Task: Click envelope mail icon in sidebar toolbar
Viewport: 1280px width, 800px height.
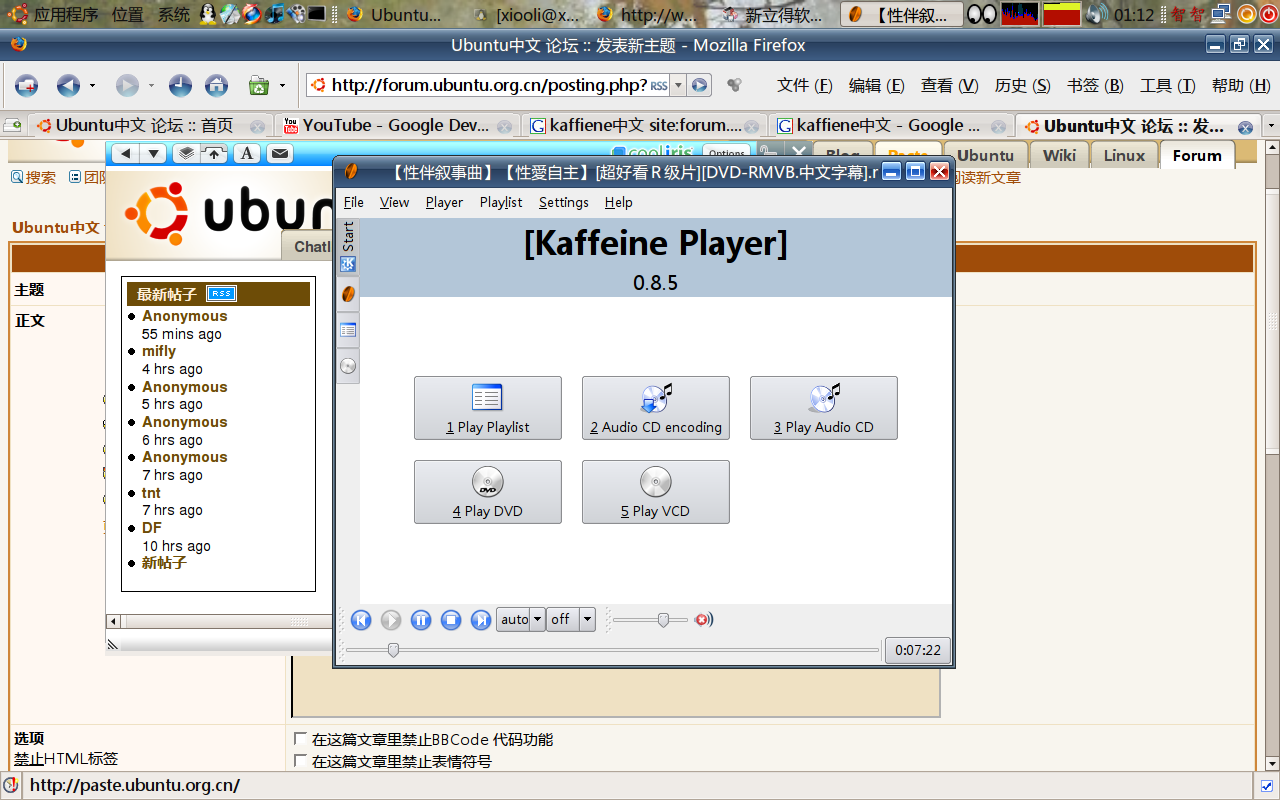Action: click(279, 153)
